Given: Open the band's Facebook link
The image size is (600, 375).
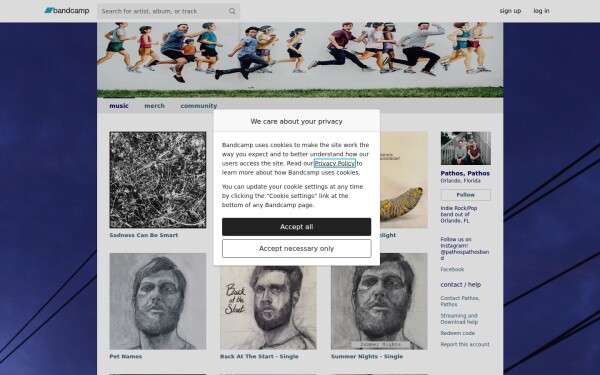Looking at the screenshot, I should click(x=452, y=269).
